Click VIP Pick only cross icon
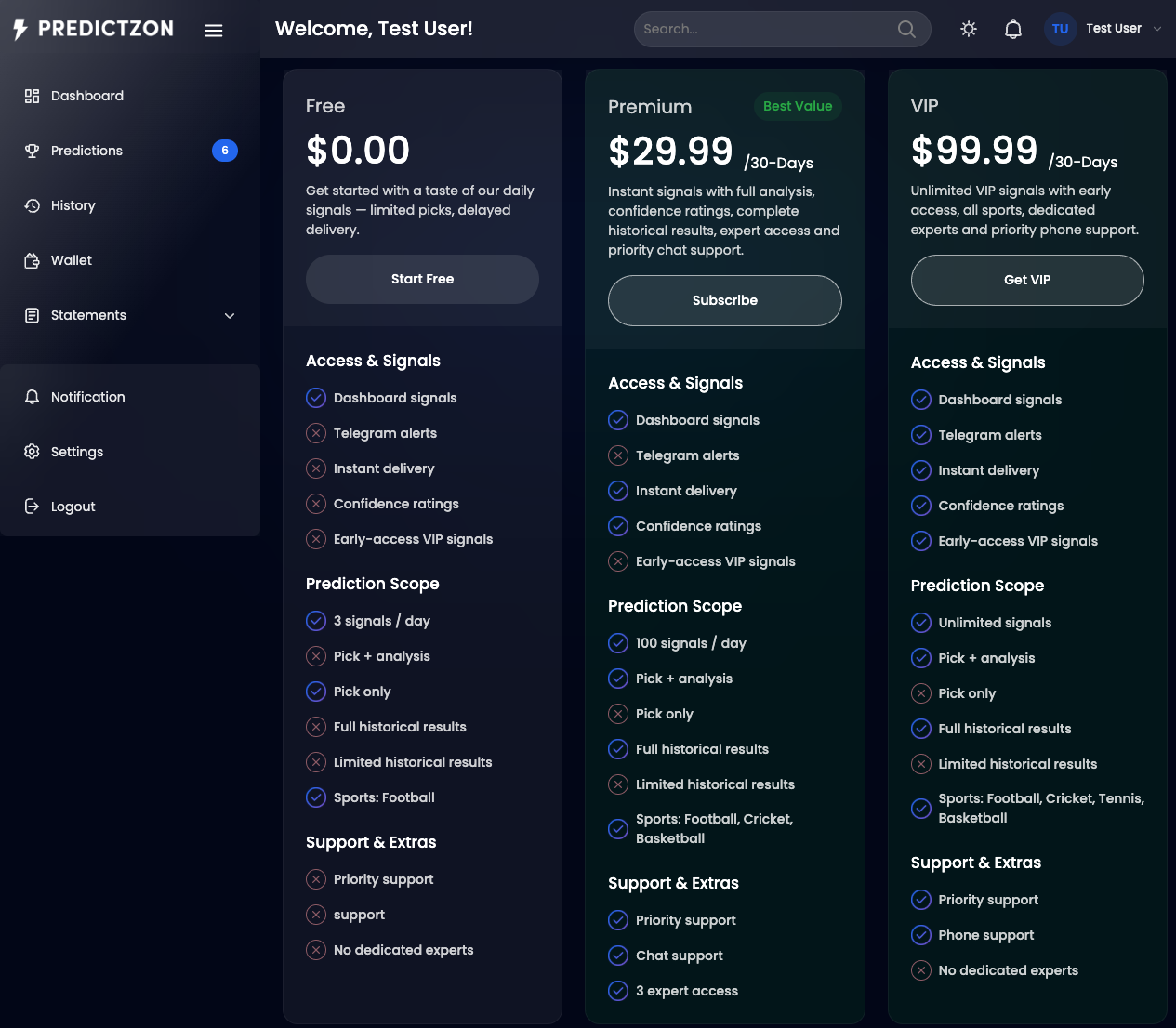 [x=921, y=693]
